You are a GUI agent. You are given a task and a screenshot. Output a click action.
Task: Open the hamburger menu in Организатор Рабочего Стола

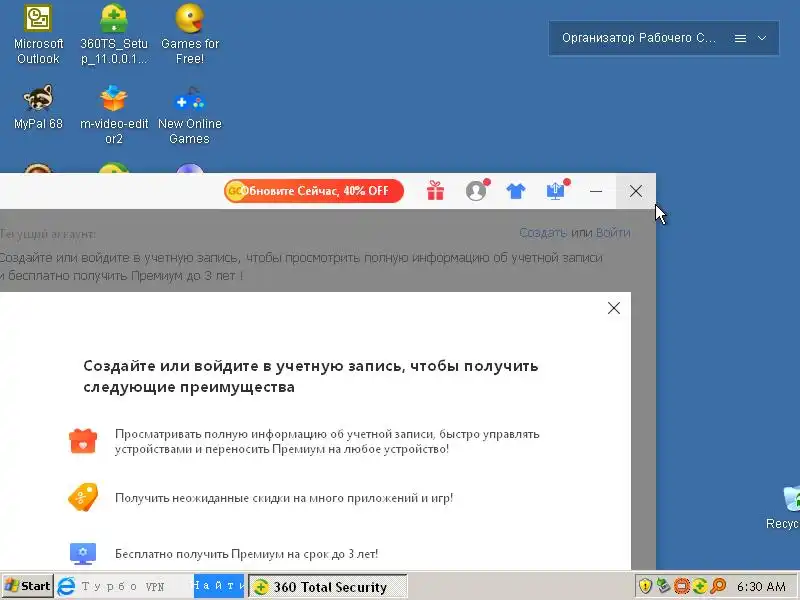click(740, 38)
